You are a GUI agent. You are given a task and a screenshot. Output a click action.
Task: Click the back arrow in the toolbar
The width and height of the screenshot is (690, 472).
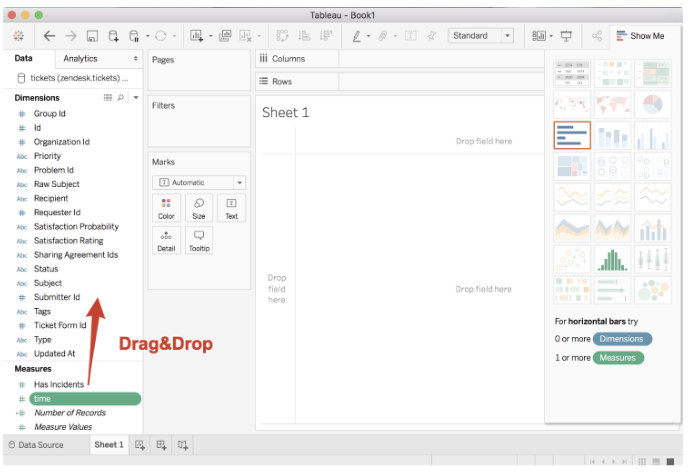(50, 36)
